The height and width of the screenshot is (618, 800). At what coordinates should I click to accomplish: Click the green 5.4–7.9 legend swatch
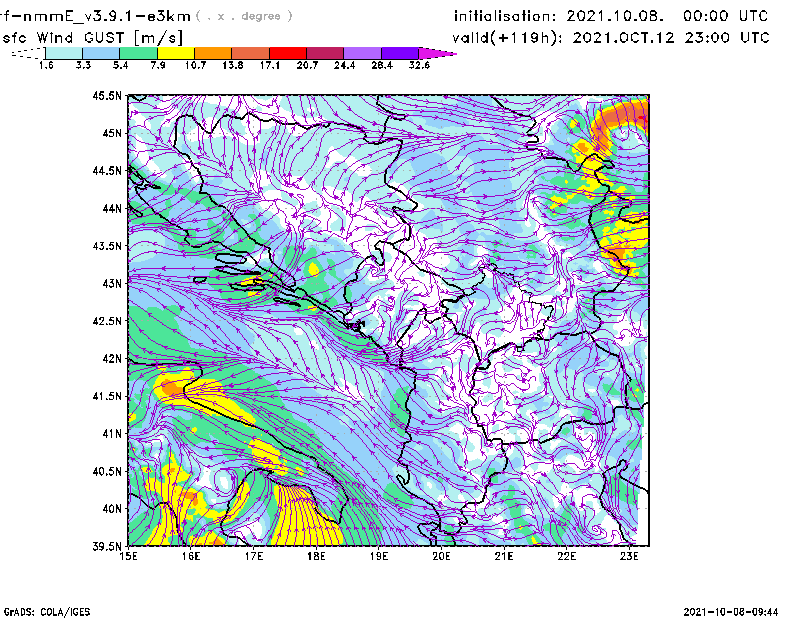pyautogui.click(x=138, y=53)
